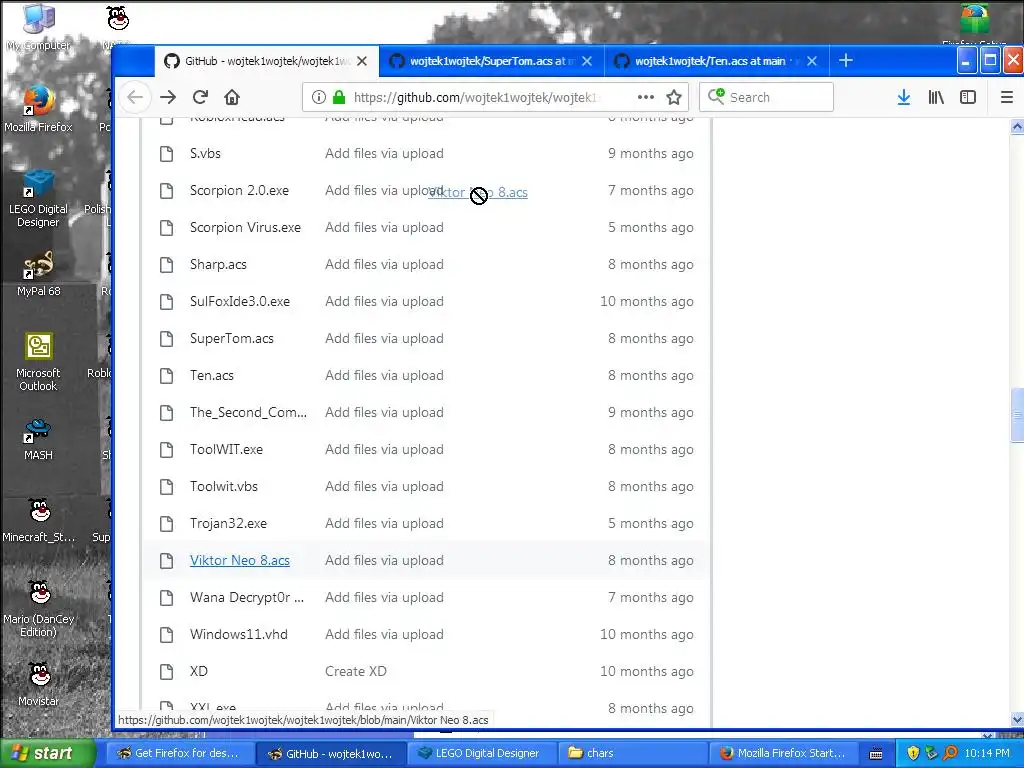This screenshot has width=1024, height=768.
Task: Open Scorpion Virus.exe file entry
Action: point(246,227)
